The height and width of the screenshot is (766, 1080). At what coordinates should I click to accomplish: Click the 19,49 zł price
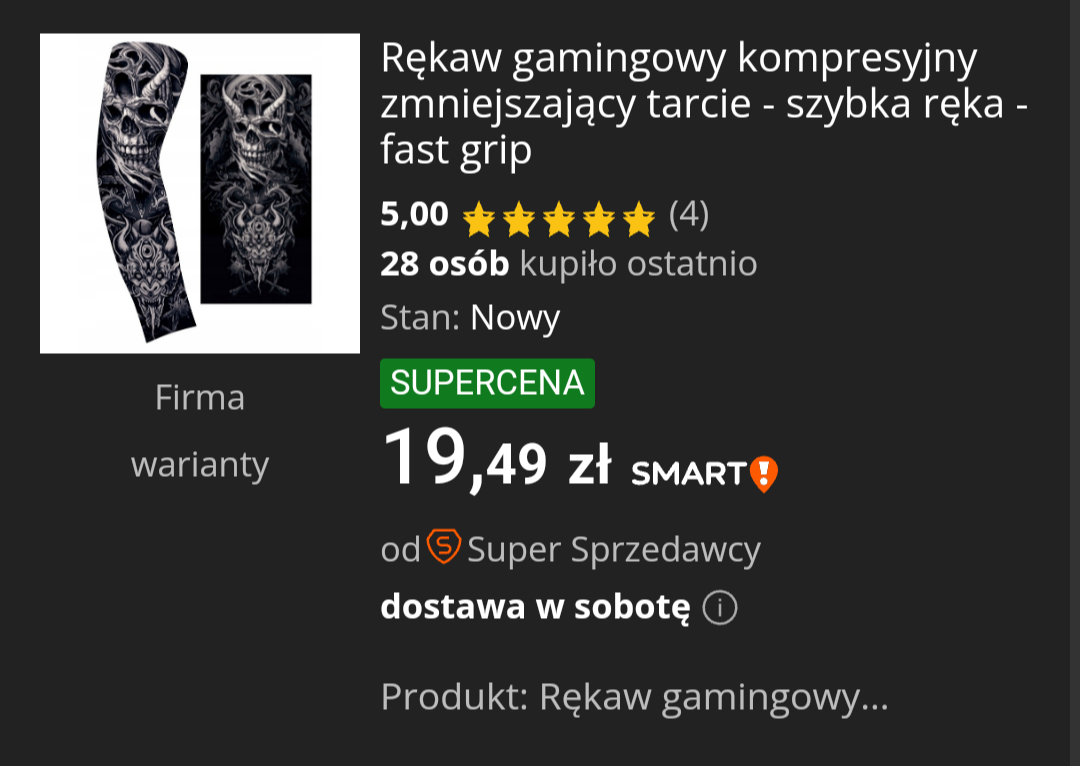click(497, 459)
